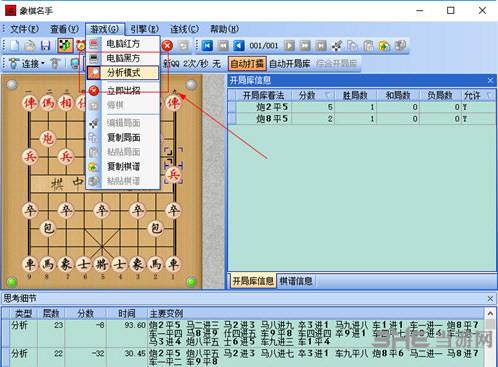Open the 引擎(E) menu

click(x=144, y=29)
